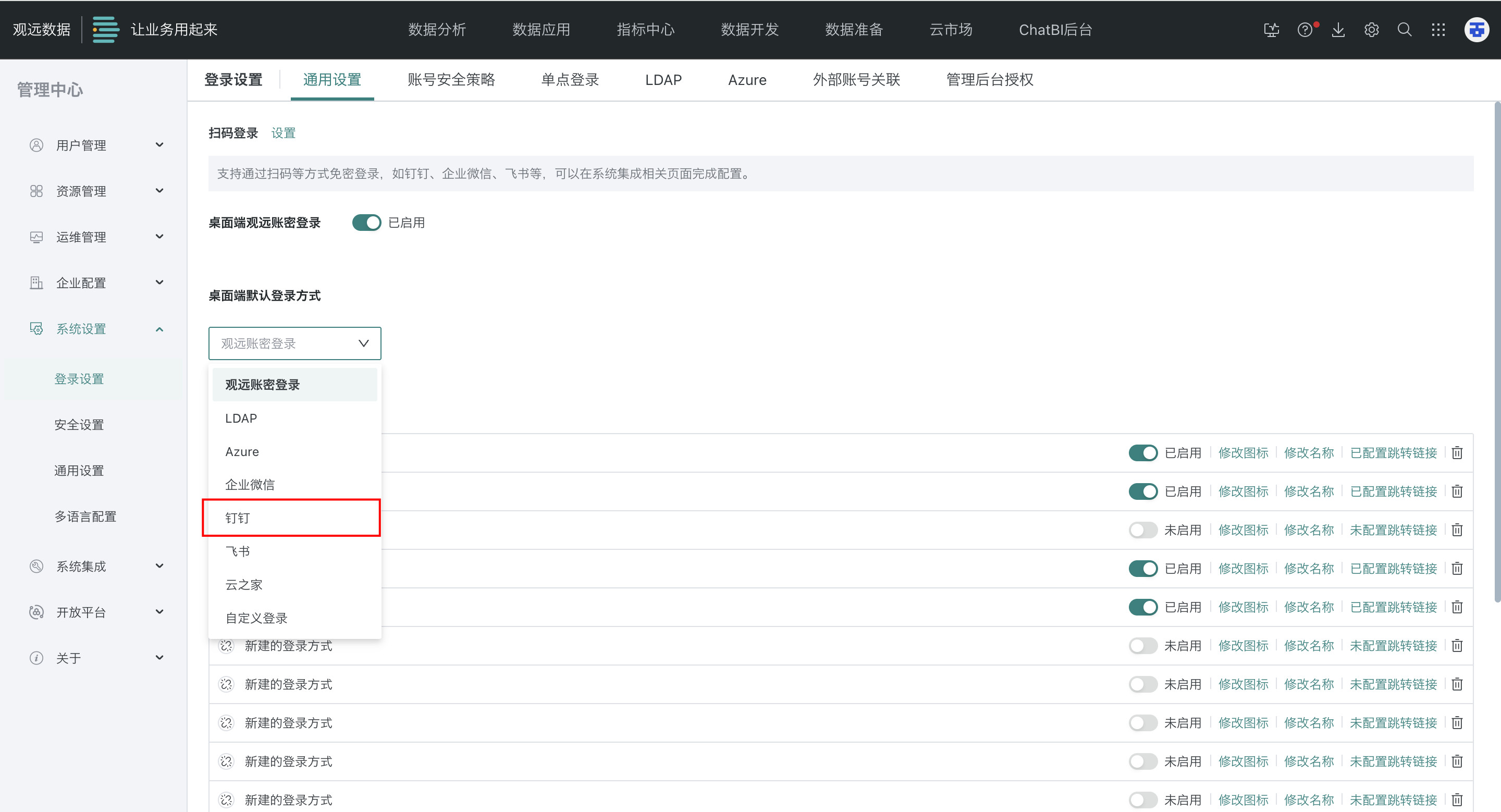Click the monitor icon in top bar
Screen dimensions: 1501x812
pyautogui.click(x=1272, y=30)
